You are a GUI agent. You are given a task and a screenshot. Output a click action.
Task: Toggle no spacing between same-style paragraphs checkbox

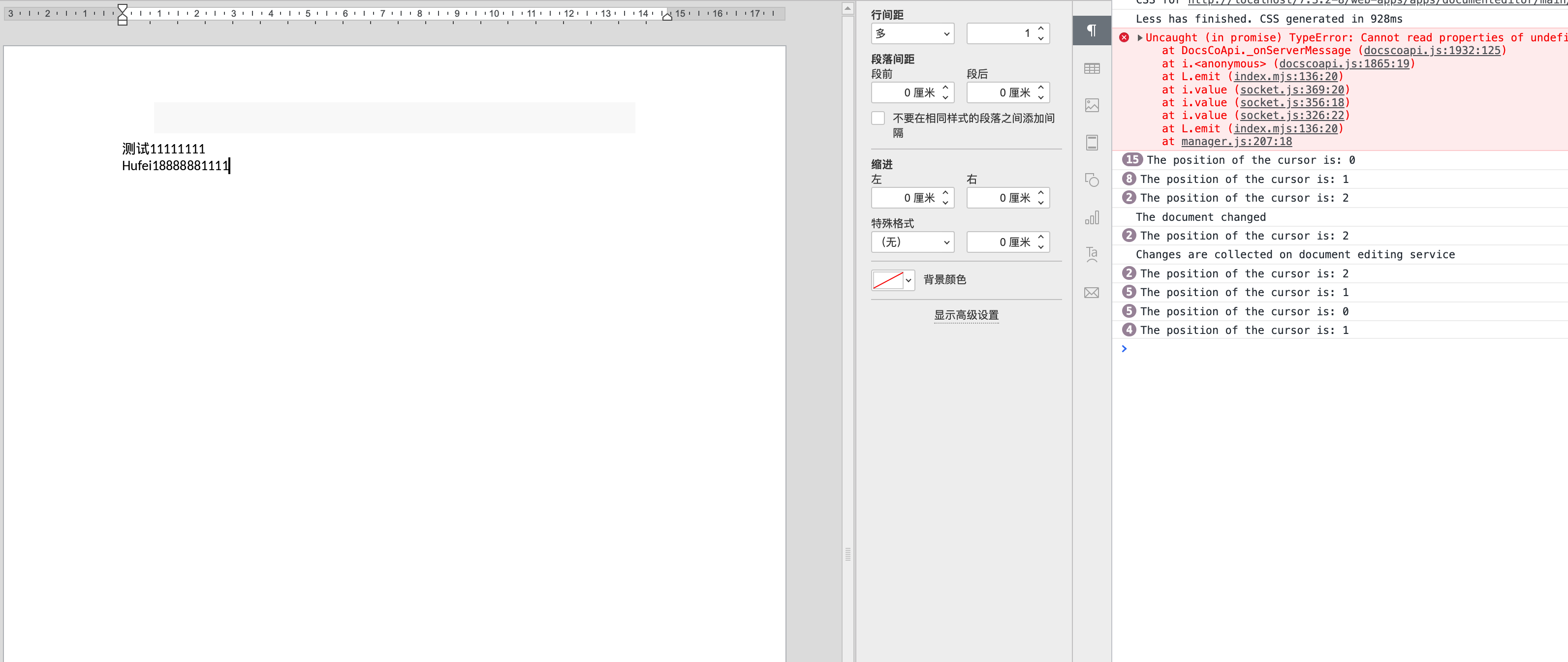pos(878,118)
